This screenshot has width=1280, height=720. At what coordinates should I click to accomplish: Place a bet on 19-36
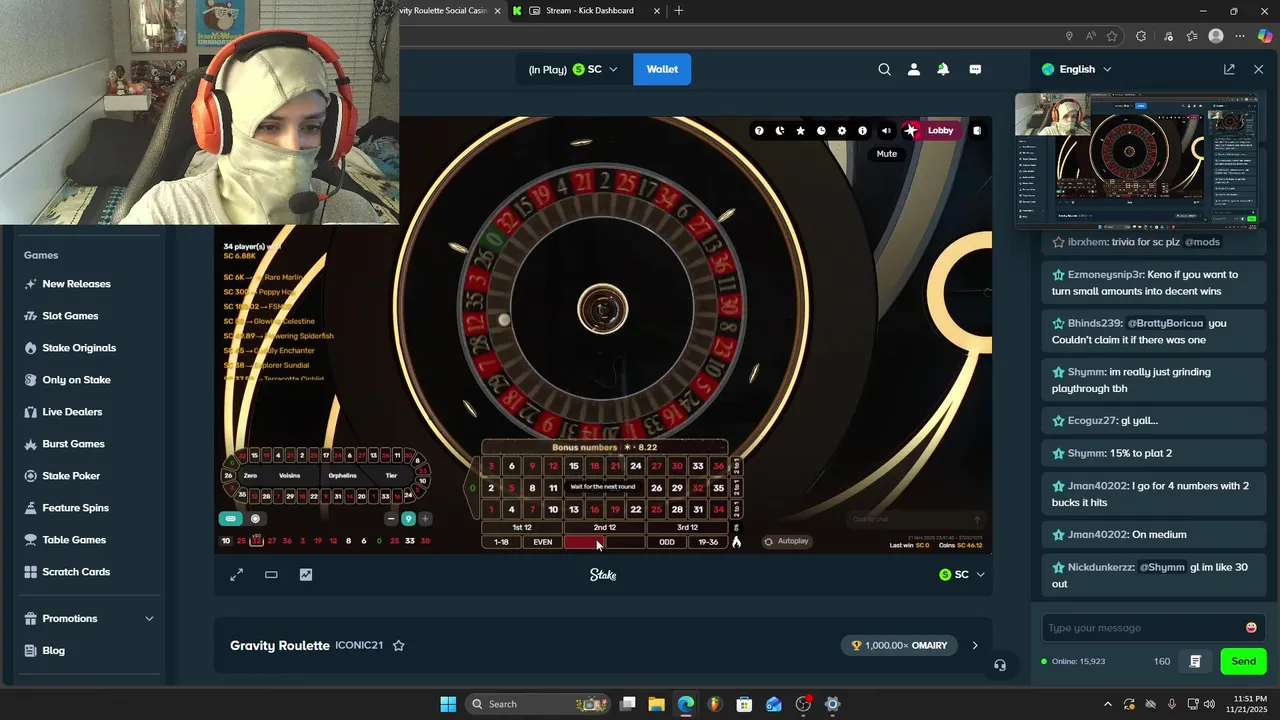coord(708,542)
